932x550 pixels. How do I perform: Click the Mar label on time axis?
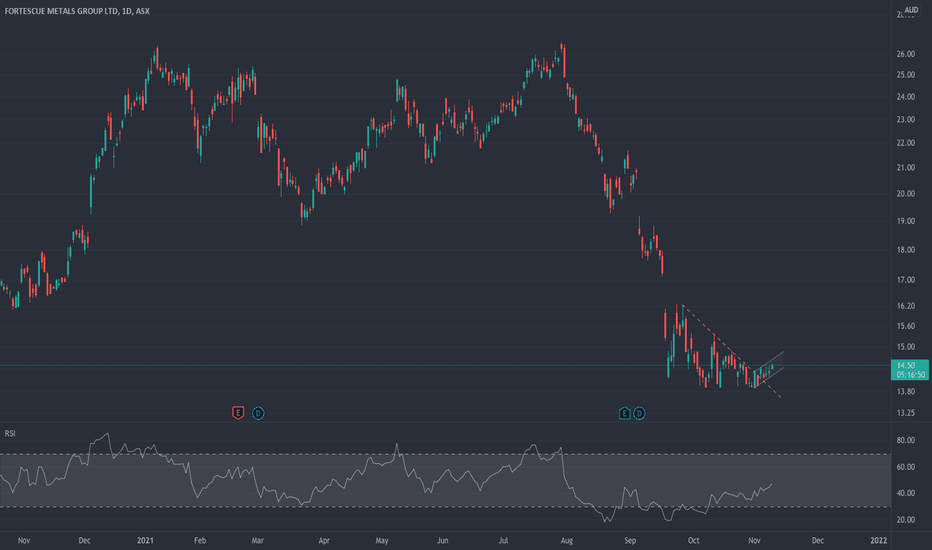pyautogui.click(x=257, y=540)
